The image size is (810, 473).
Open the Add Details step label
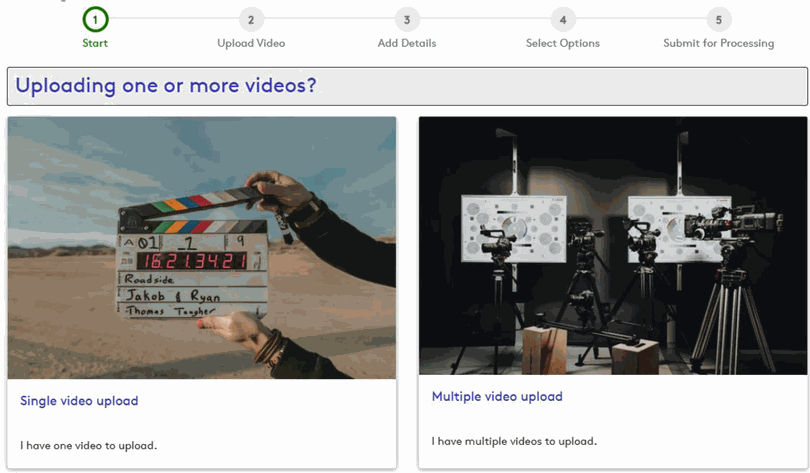pyautogui.click(x=406, y=43)
